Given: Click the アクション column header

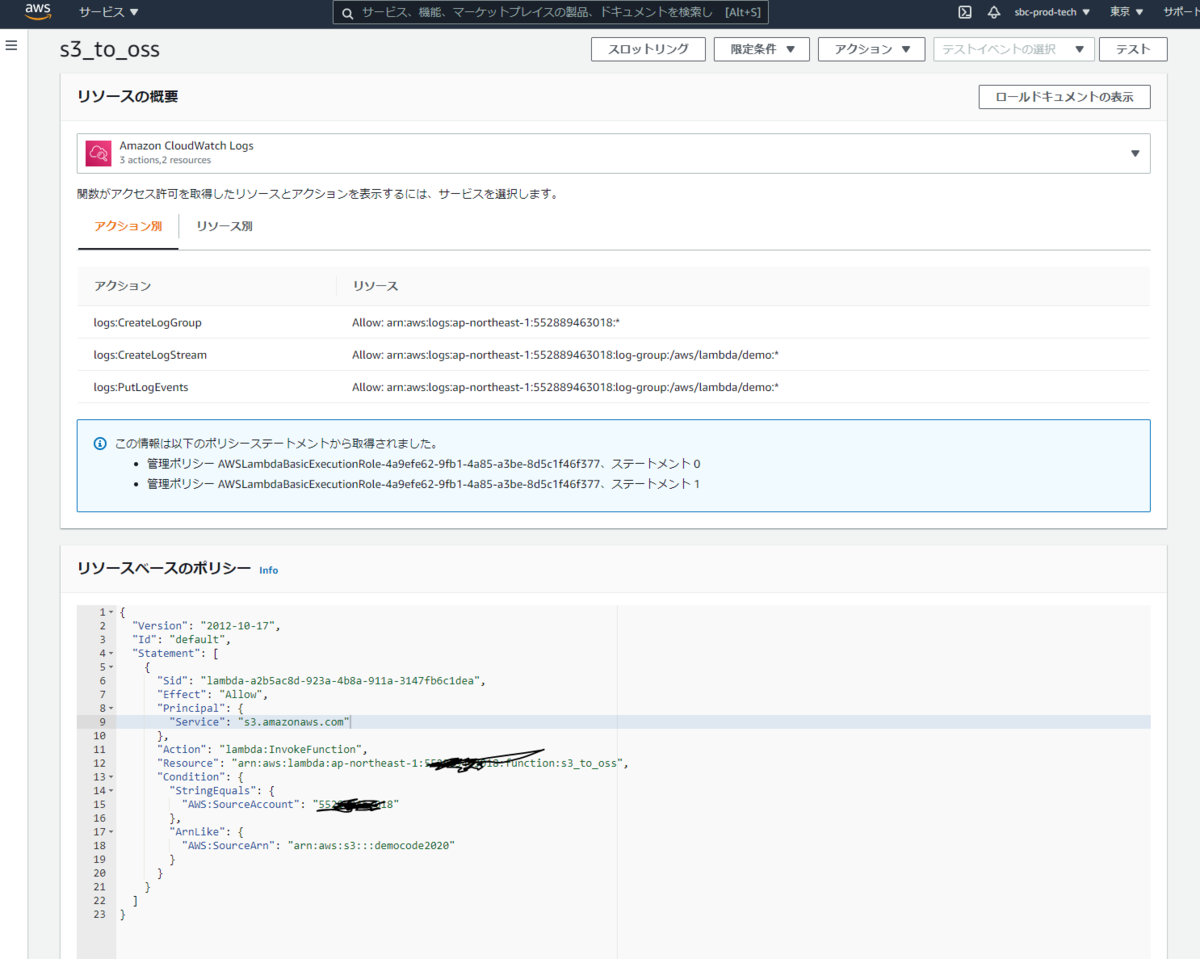Looking at the screenshot, I should (x=122, y=286).
